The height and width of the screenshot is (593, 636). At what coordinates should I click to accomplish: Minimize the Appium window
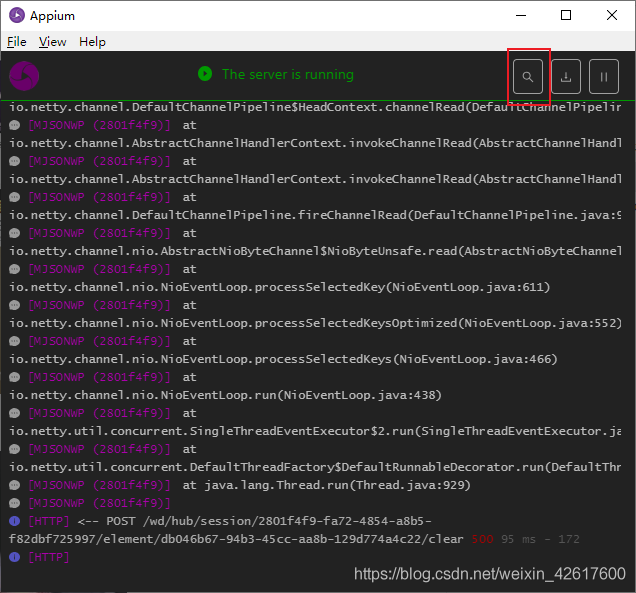click(520, 15)
